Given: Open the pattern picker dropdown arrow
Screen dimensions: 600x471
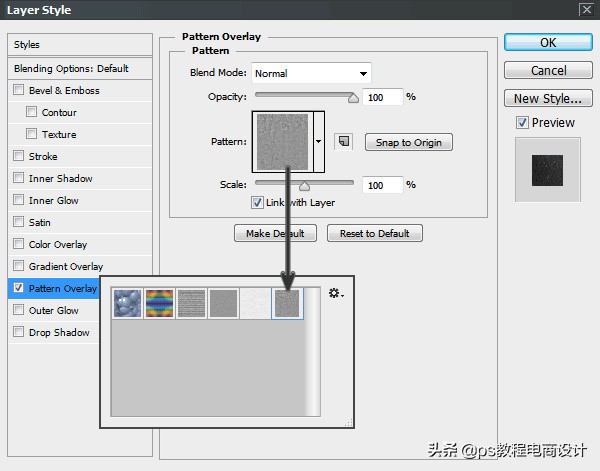Looking at the screenshot, I should tap(319, 142).
